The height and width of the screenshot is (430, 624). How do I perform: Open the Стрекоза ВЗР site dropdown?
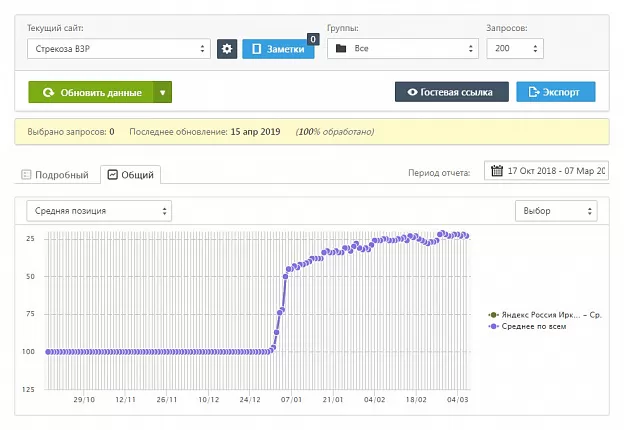click(119, 49)
